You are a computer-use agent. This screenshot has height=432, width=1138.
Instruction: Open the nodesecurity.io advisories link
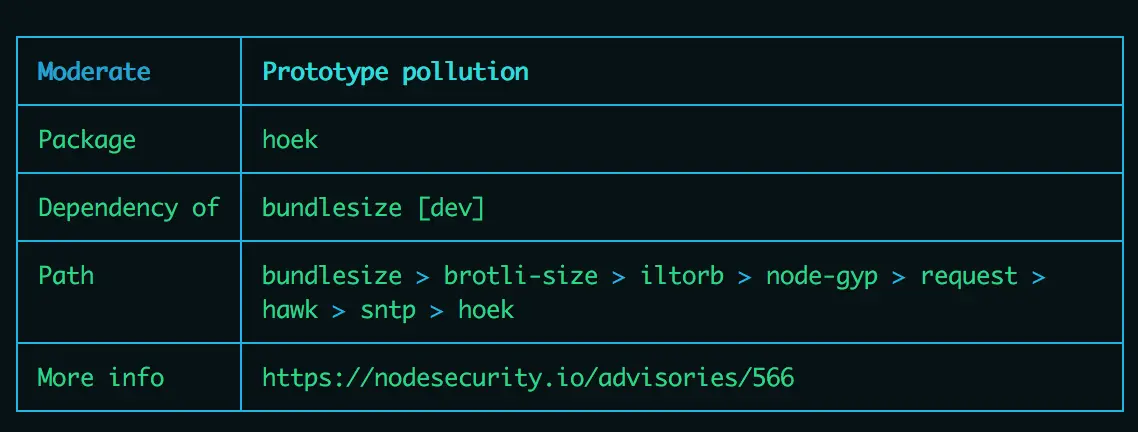pyautogui.click(x=528, y=378)
